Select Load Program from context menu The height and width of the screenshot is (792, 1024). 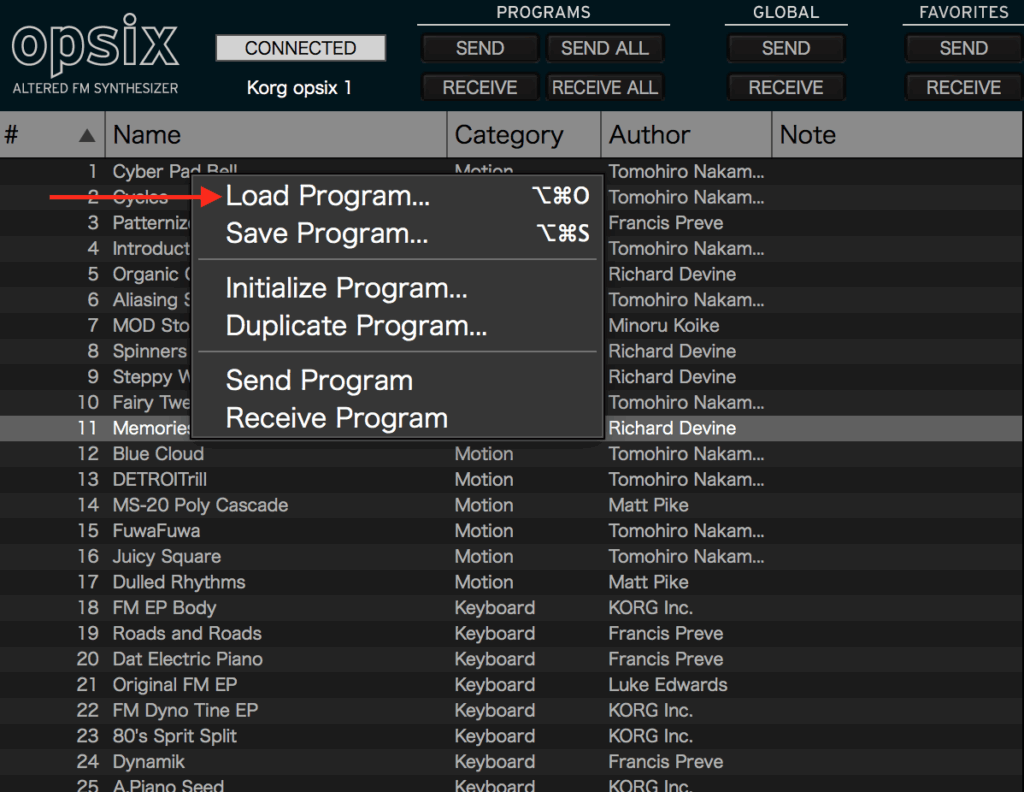(x=328, y=196)
